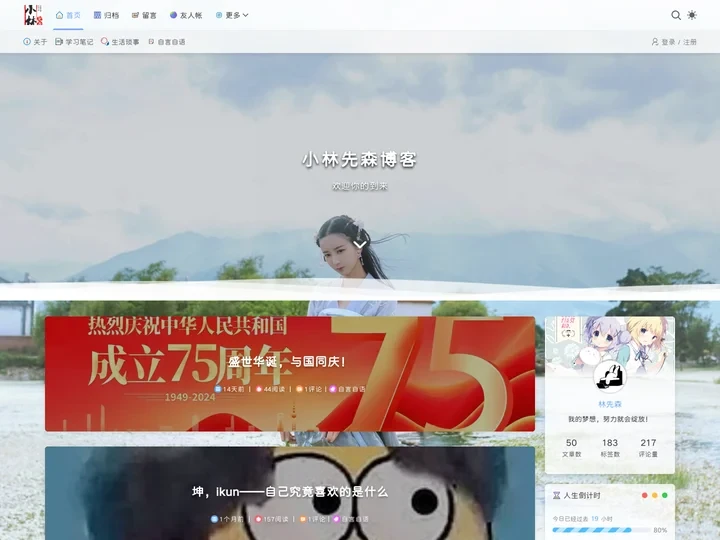
Task: Open the 坤，ikun article title
Action: (x=290, y=492)
